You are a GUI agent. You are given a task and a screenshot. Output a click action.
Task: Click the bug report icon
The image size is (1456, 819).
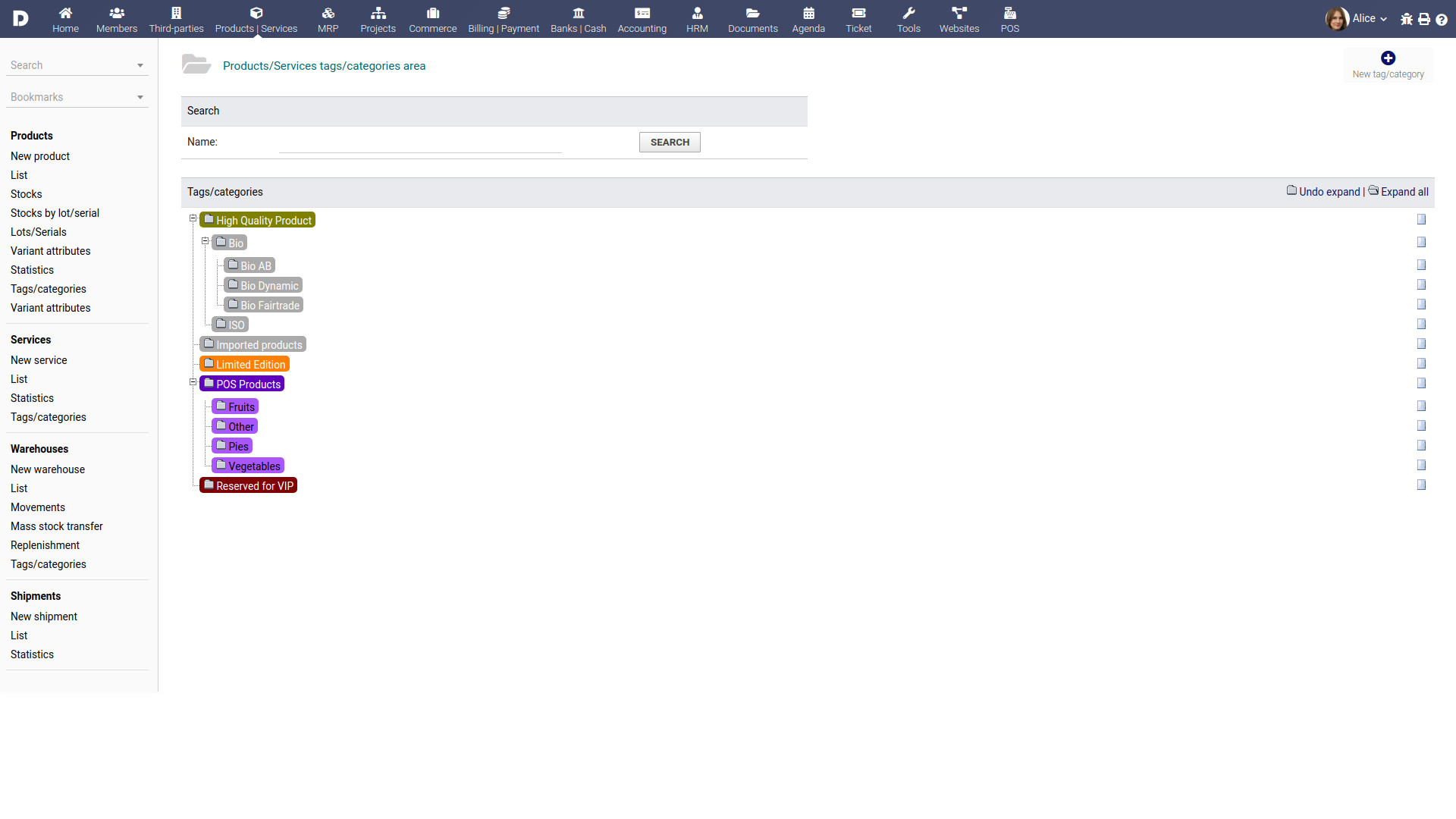(x=1407, y=20)
